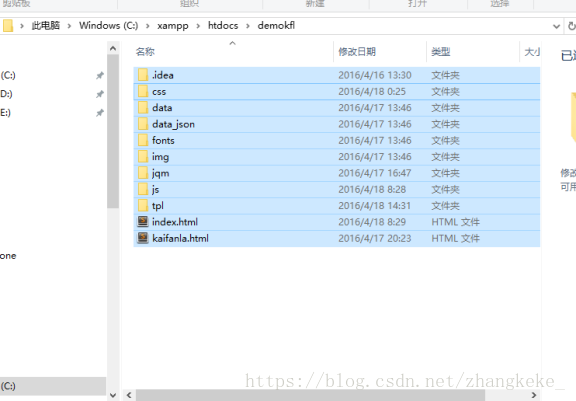The image size is (576, 401).
Task: Click date 2016/4/17 16:47 of jqm
Action: pos(375,173)
